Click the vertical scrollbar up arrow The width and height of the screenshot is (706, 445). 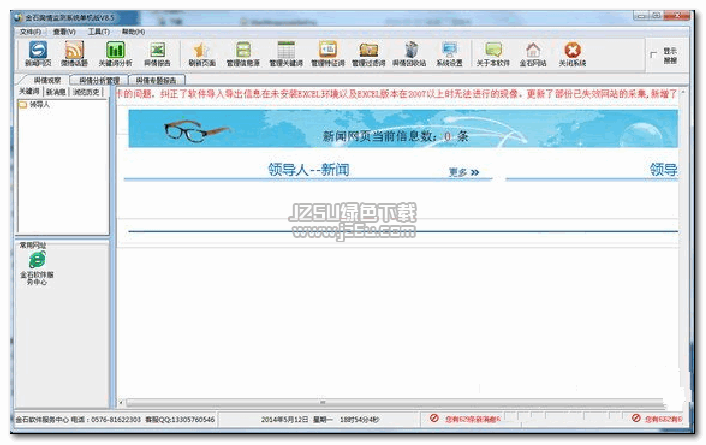pos(683,92)
